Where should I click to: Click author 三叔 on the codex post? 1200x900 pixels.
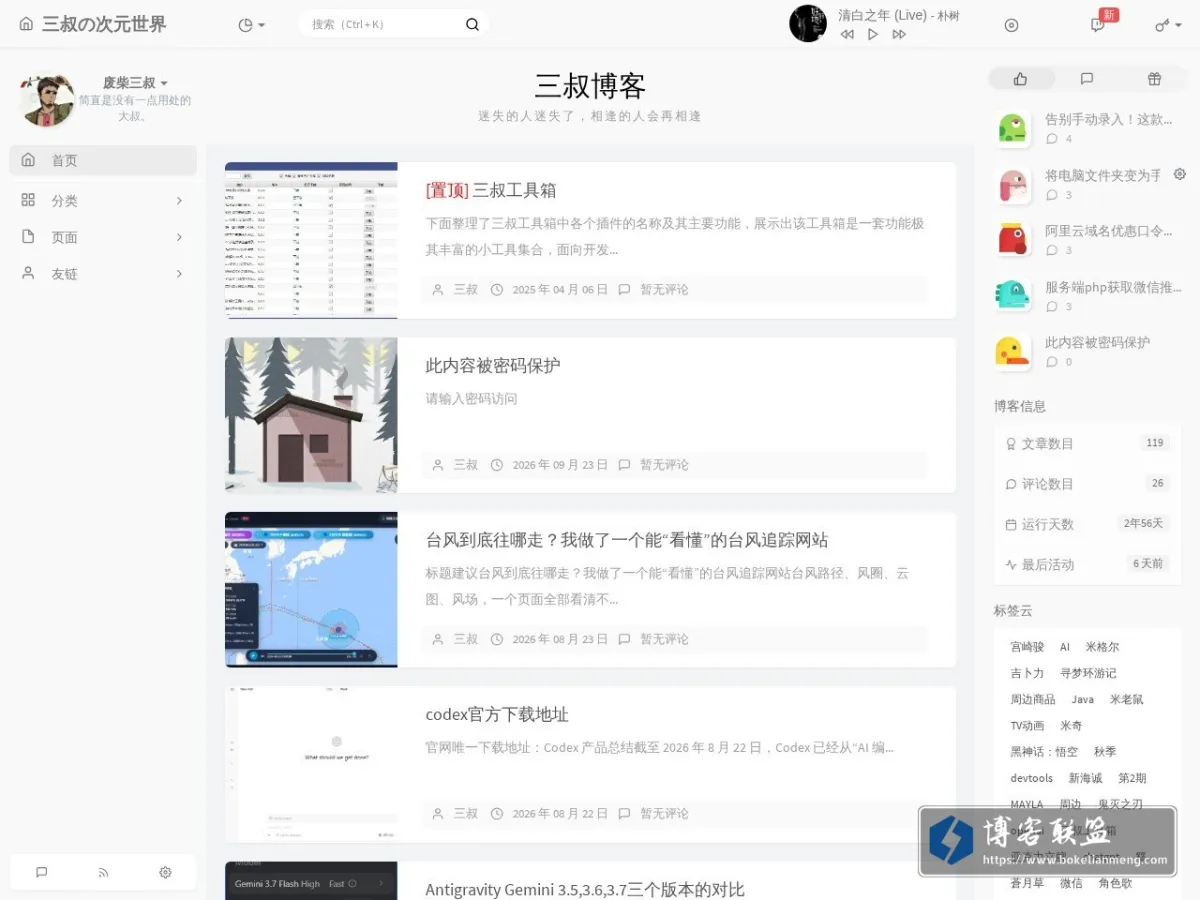pos(466,813)
